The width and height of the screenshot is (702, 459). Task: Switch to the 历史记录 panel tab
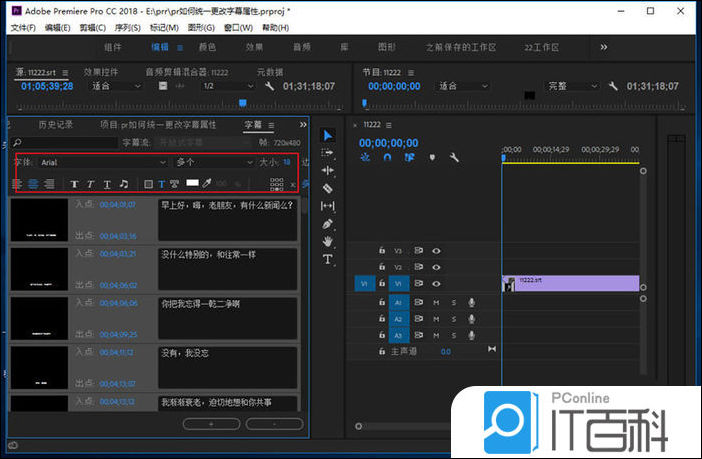click(55, 125)
